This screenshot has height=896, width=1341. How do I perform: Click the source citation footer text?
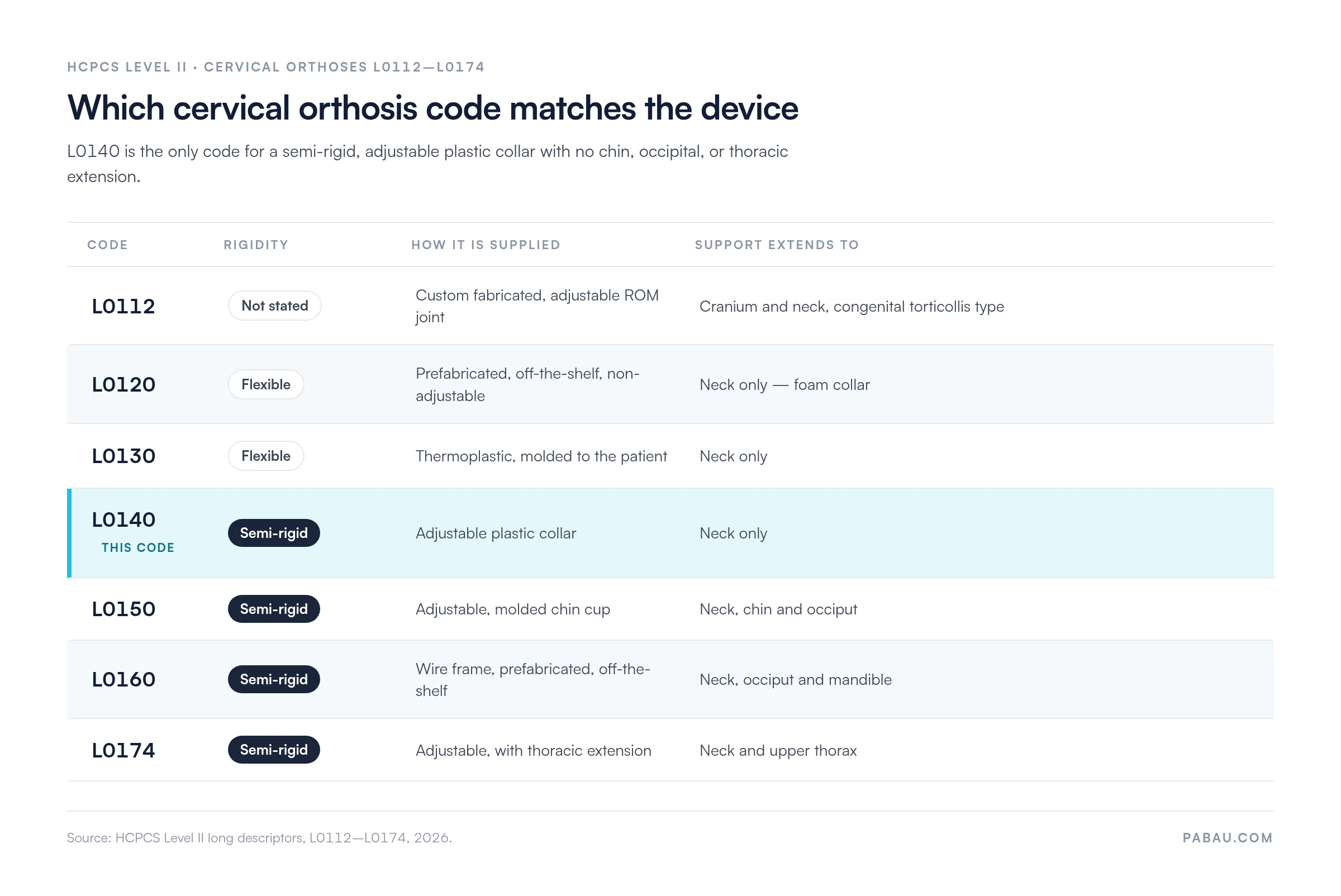coord(259,838)
